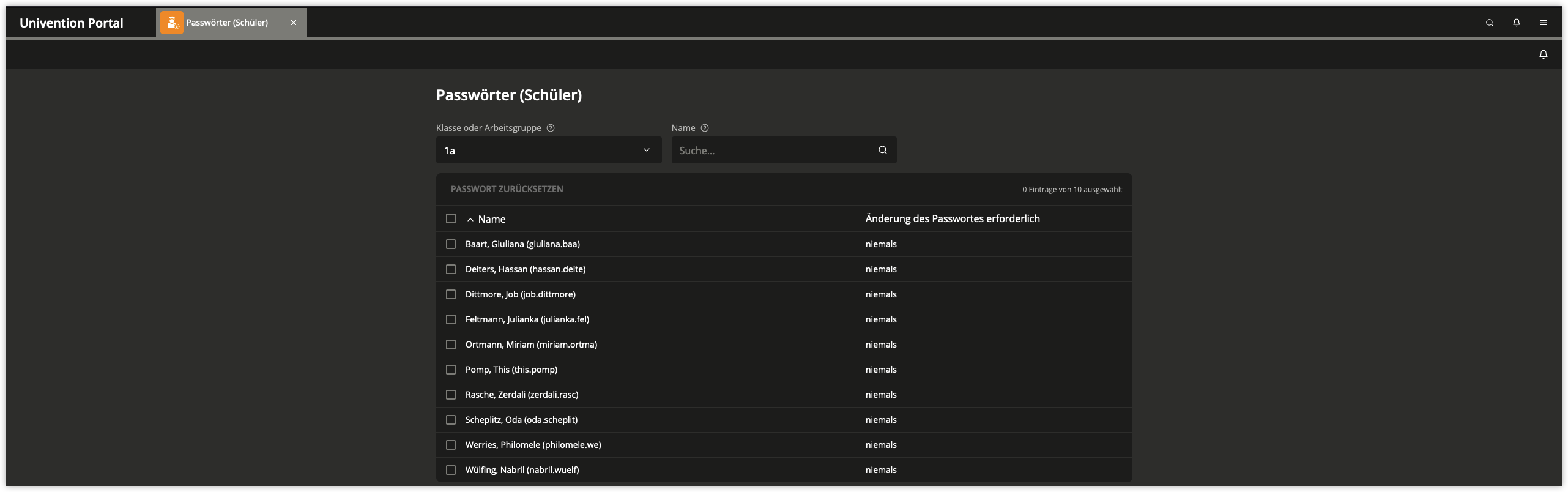Viewport: 1568px width, 492px height.
Task: Open the class dropdown showing 1a
Action: [549, 150]
